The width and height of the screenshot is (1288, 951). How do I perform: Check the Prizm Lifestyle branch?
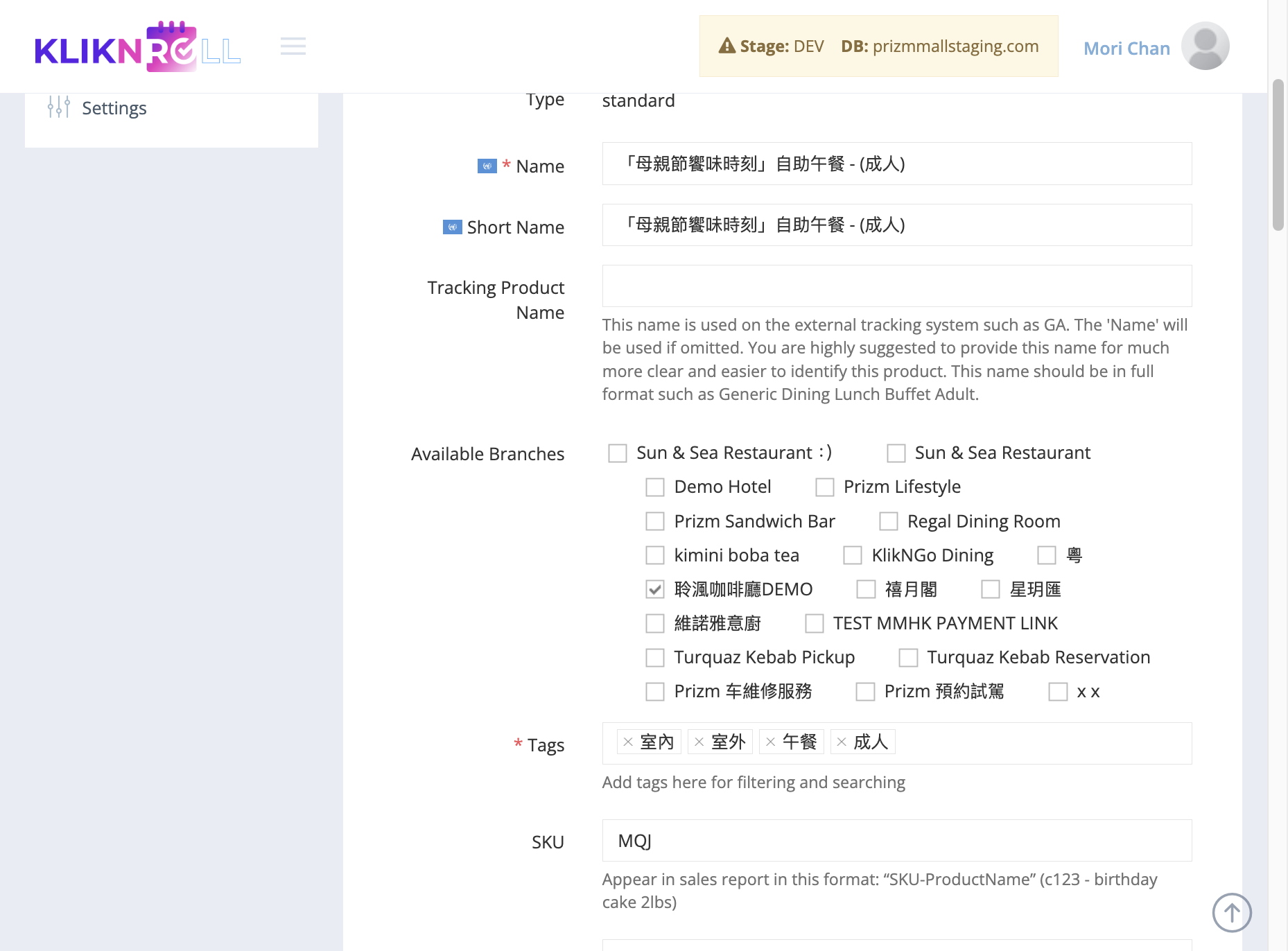coord(825,487)
